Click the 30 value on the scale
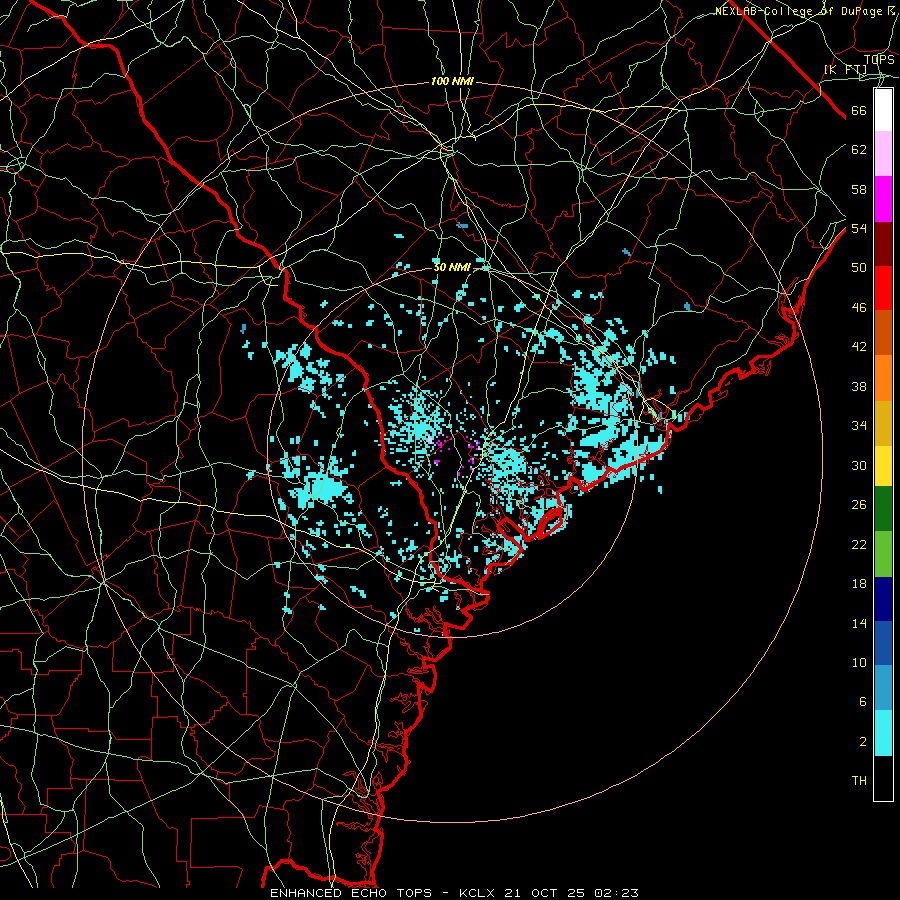 [x=859, y=465]
